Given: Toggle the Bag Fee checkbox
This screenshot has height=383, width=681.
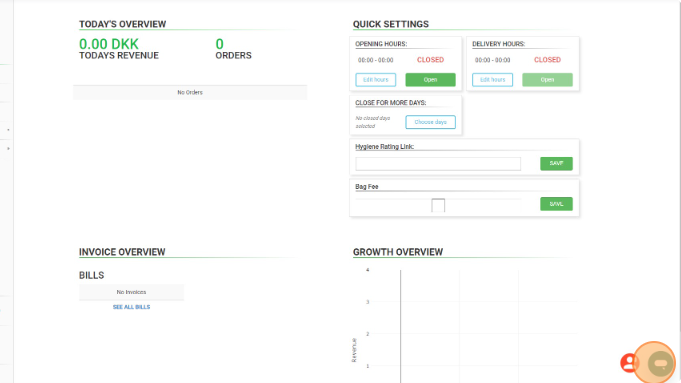Looking at the screenshot, I should coord(438,205).
